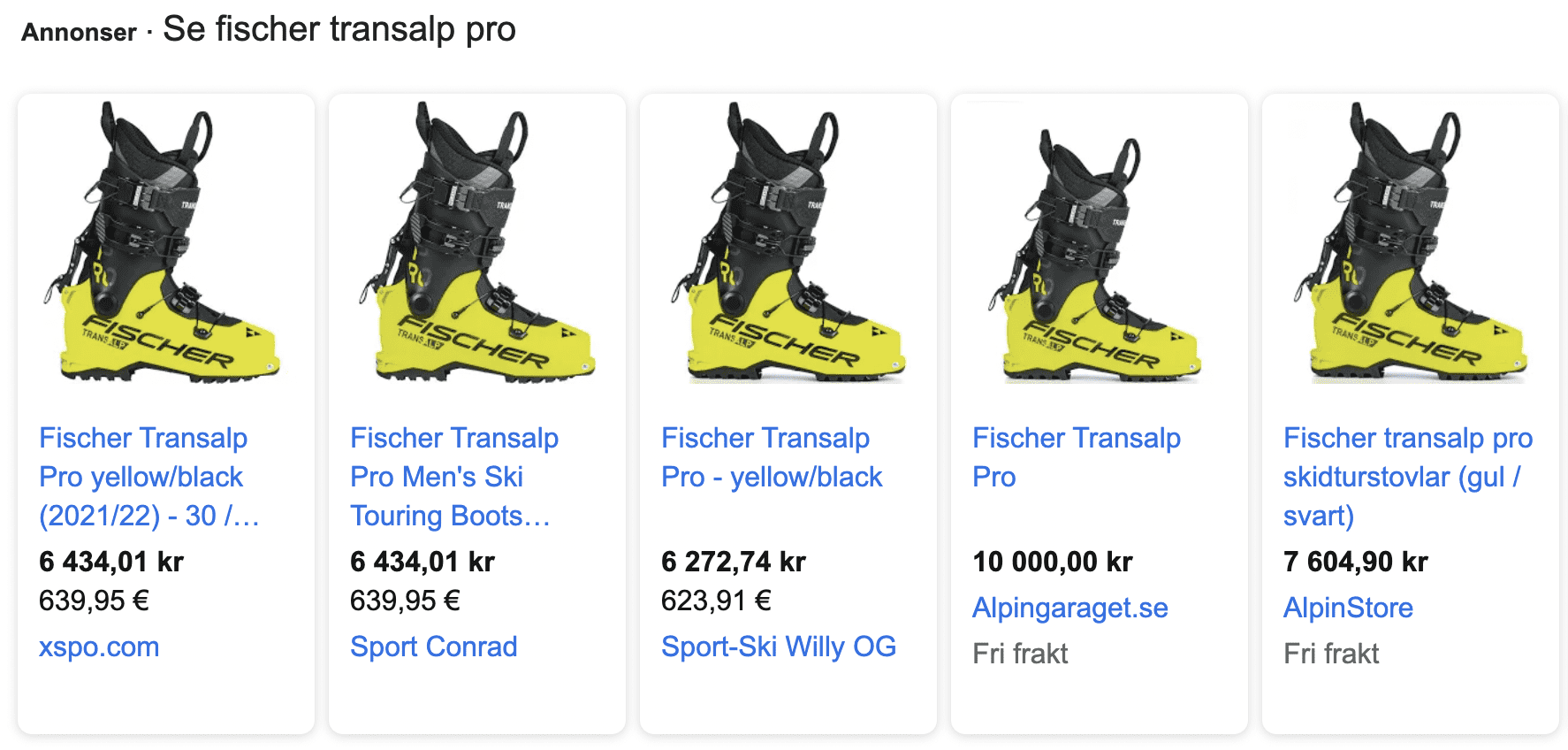
Task: Click the Sport-Ski Willy OG boot image
Action: coord(788,242)
